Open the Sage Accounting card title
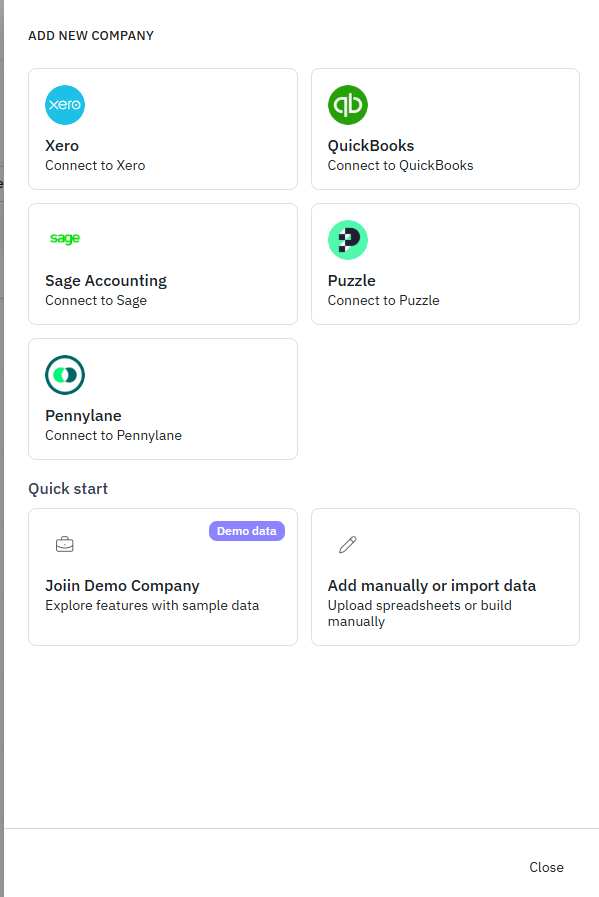This screenshot has width=599, height=897. [106, 281]
